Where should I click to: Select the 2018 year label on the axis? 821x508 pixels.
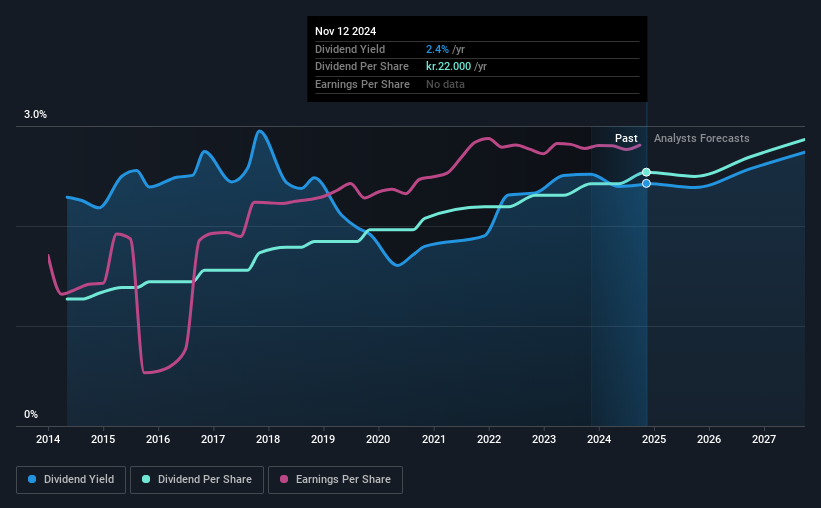click(268, 439)
